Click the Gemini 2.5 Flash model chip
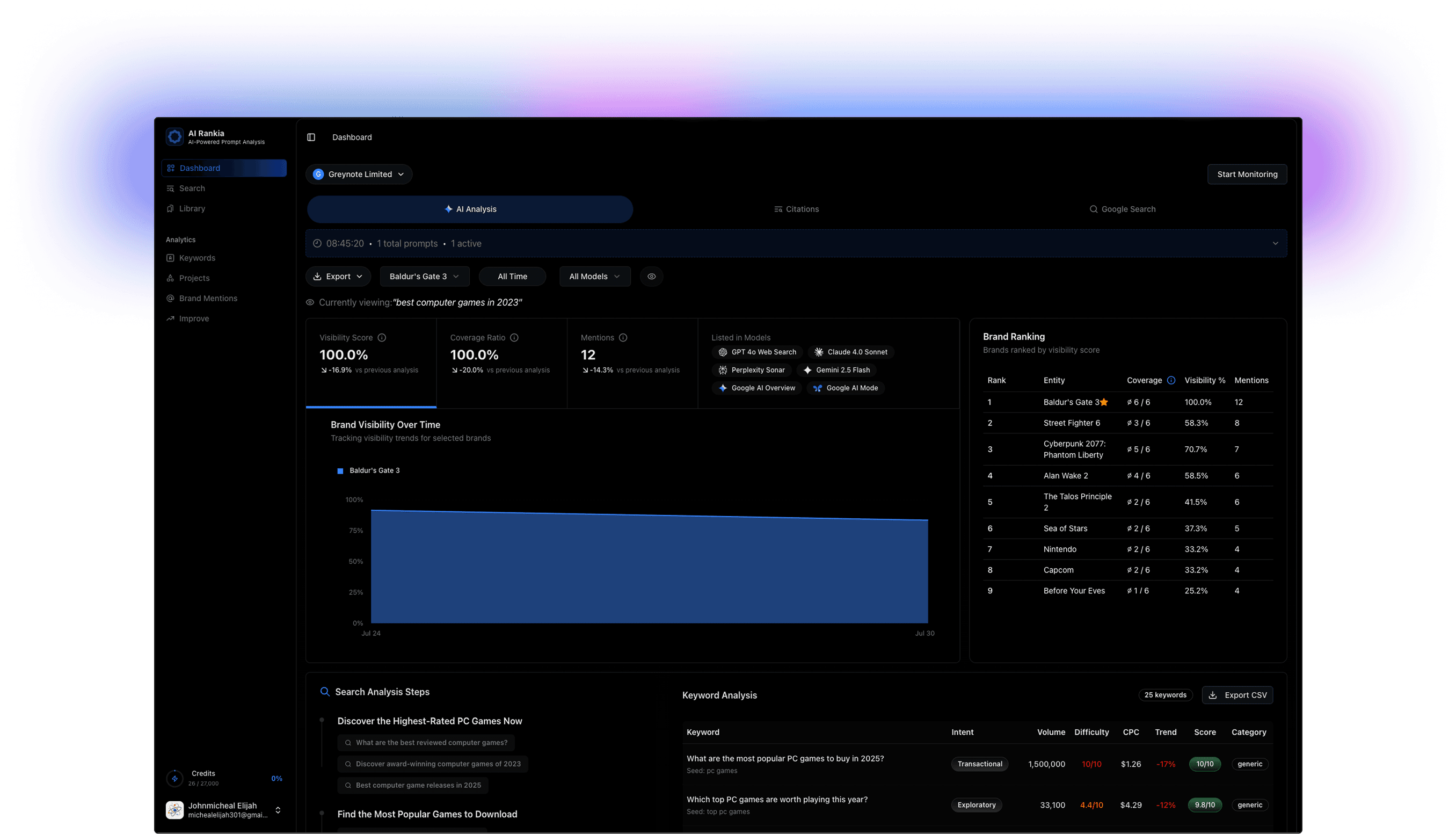This screenshot has height=834, width=1456. (x=835, y=370)
